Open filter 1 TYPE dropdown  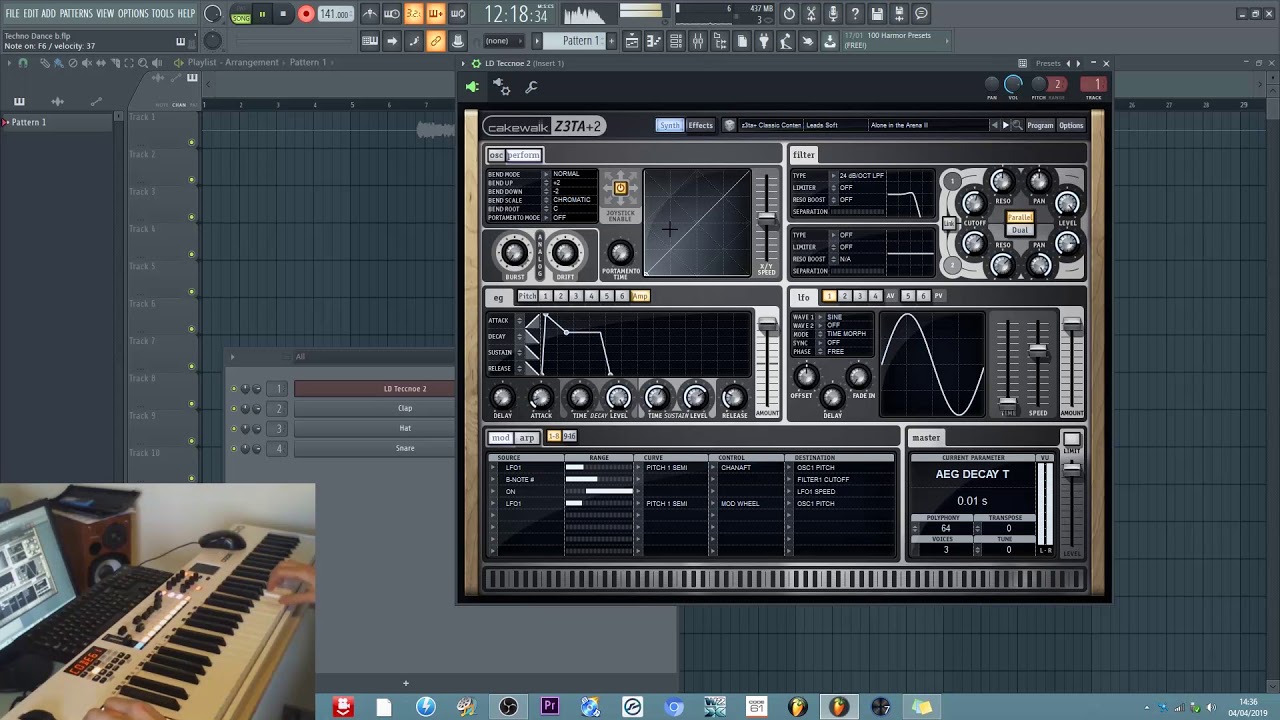(833, 175)
